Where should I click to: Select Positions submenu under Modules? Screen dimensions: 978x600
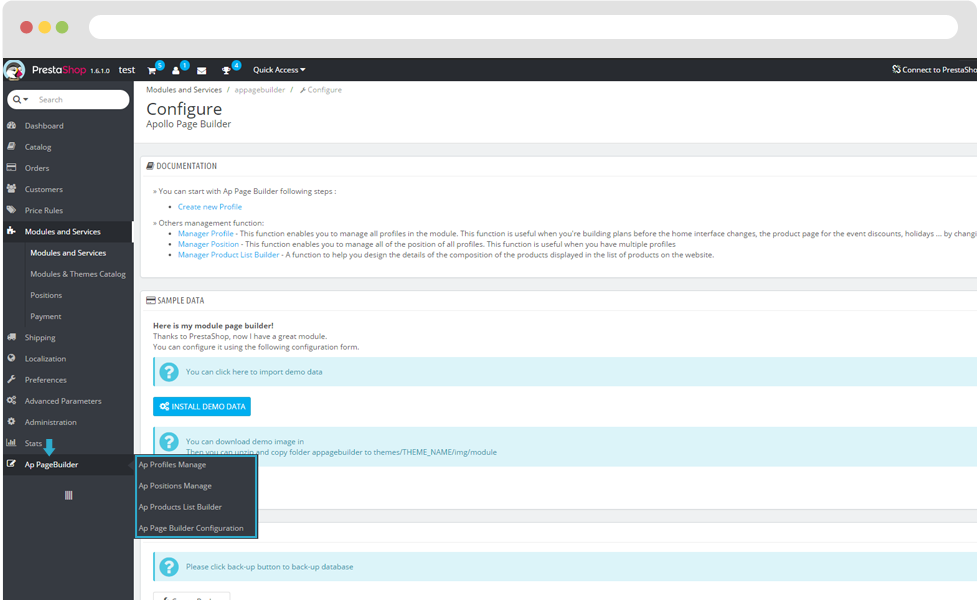pos(46,295)
